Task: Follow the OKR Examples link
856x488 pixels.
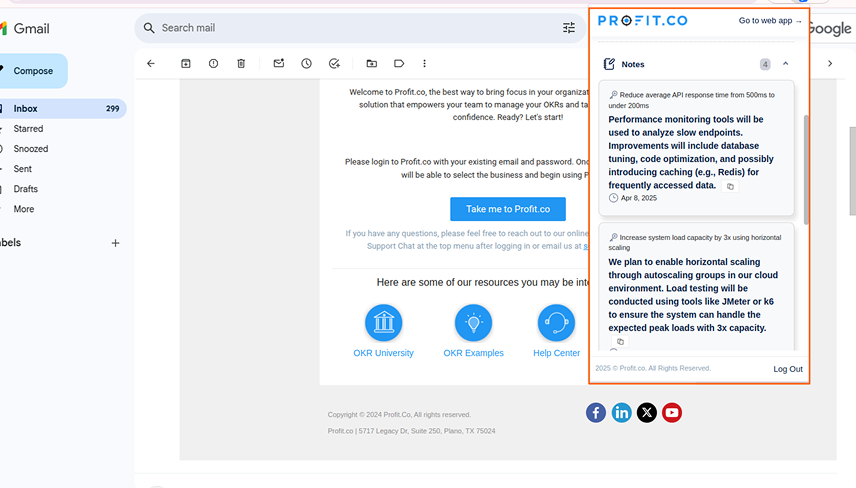Action: [x=473, y=353]
